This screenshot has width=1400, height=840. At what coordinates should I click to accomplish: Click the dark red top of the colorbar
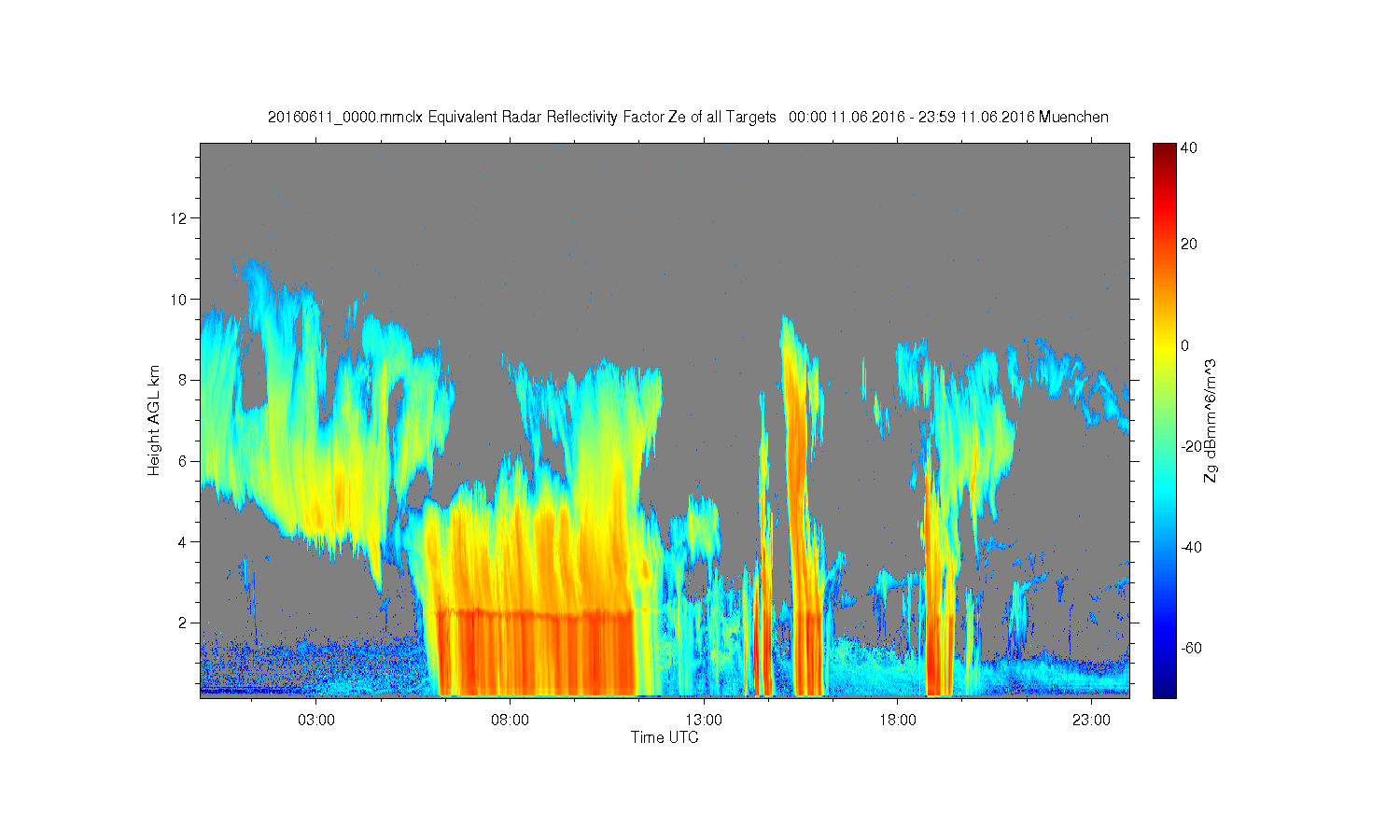[1164, 149]
